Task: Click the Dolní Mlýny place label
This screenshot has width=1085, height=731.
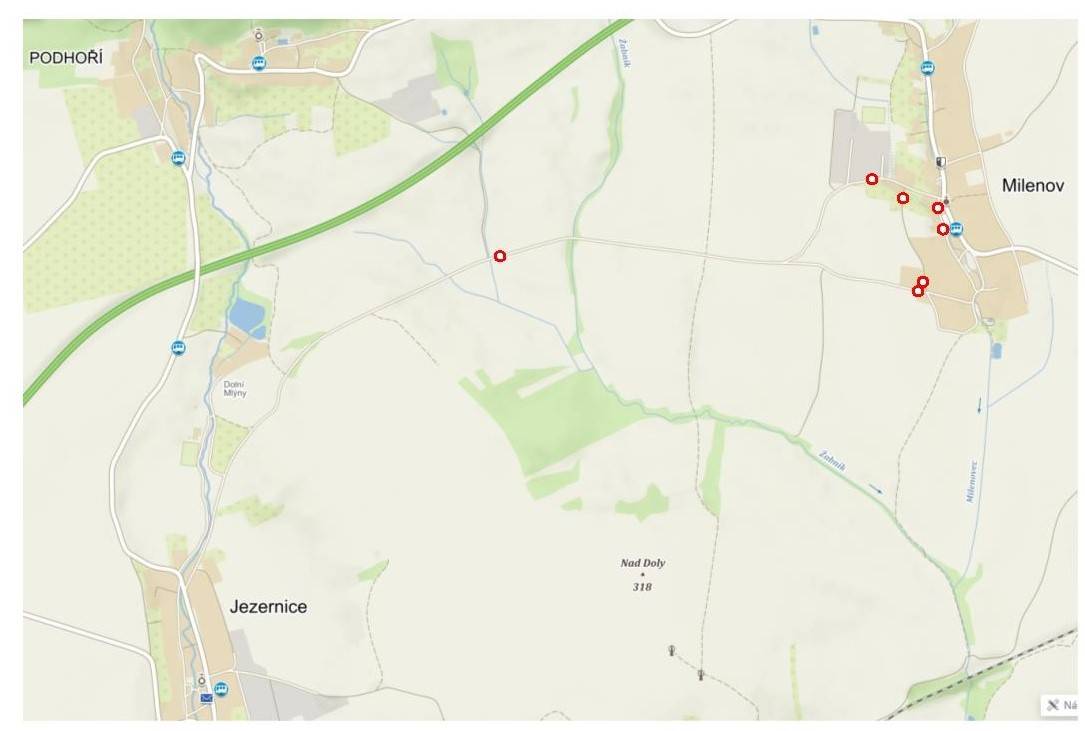Action: pyautogui.click(x=235, y=388)
